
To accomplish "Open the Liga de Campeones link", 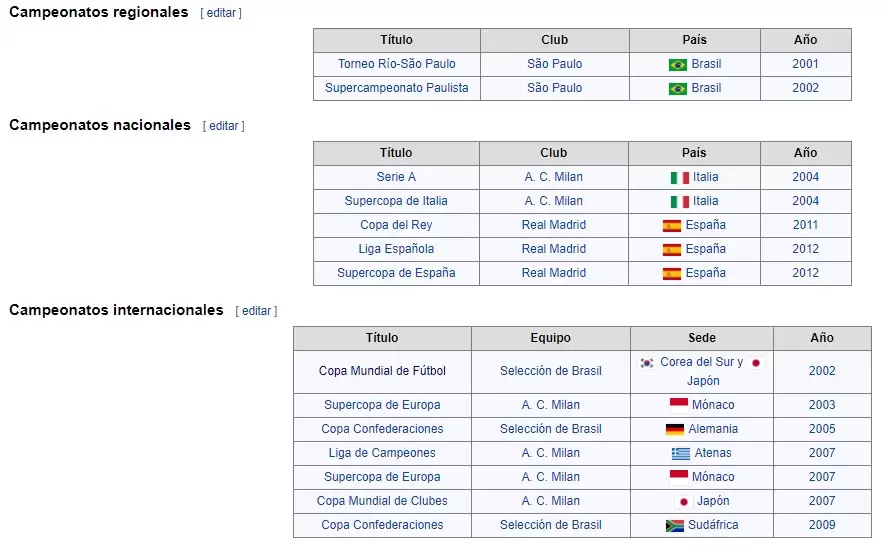I will (x=382, y=453).
